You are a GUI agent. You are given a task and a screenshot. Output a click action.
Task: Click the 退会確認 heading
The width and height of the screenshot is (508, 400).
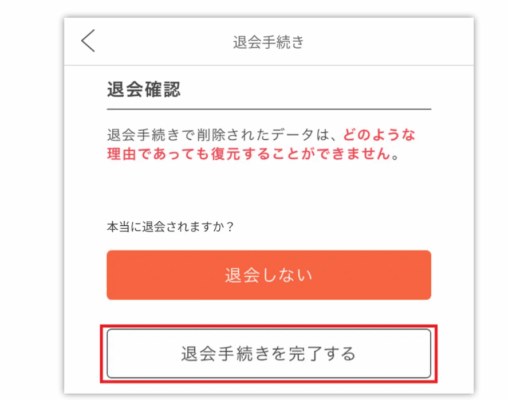pos(144,89)
